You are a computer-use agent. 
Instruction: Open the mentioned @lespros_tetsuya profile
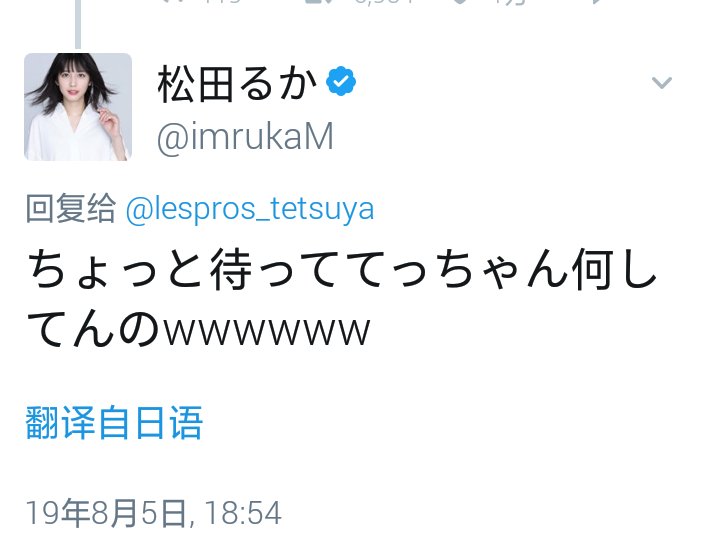pyautogui.click(x=250, y=209)
